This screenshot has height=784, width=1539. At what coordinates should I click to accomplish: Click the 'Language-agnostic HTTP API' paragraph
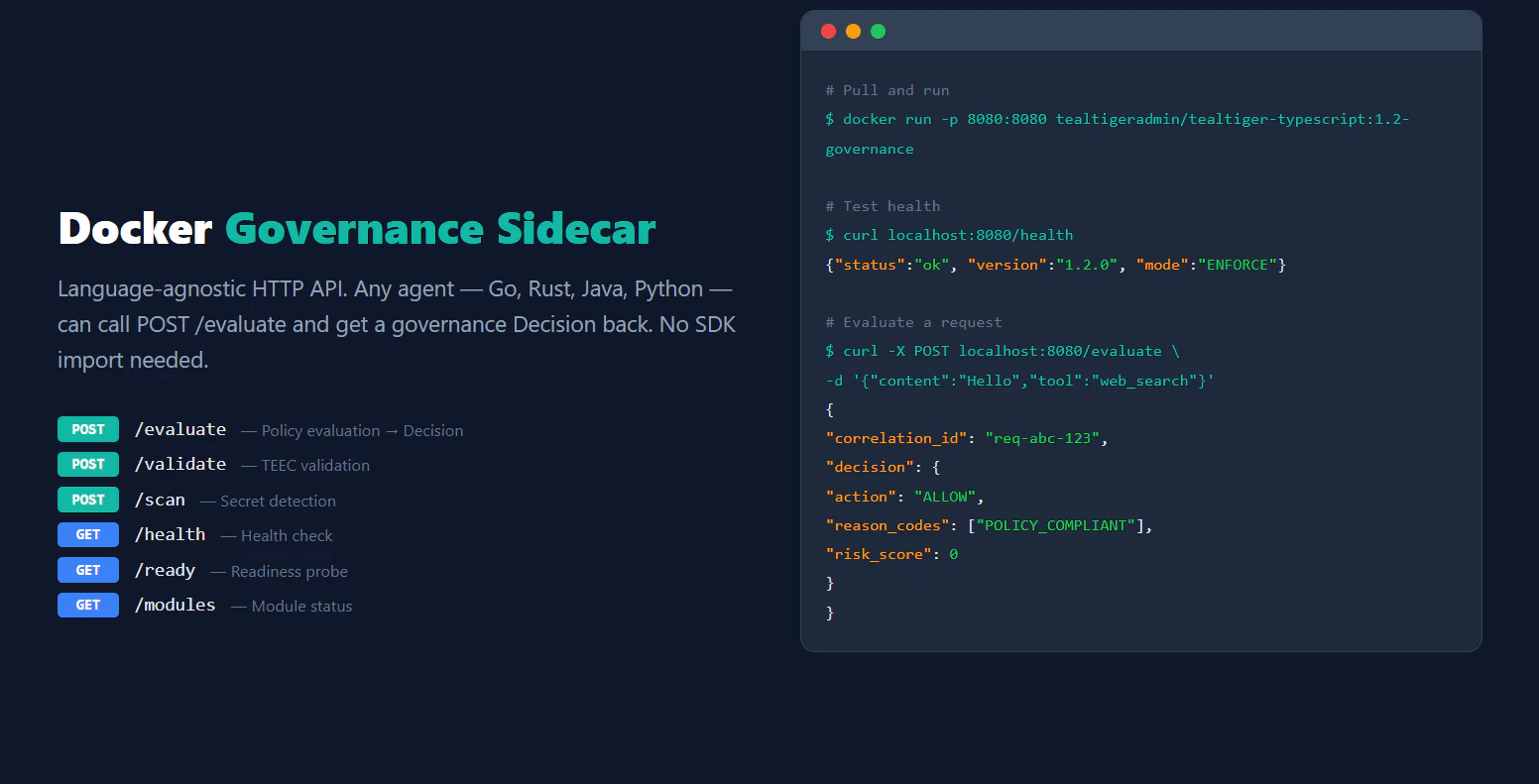[x=397, y=324]
